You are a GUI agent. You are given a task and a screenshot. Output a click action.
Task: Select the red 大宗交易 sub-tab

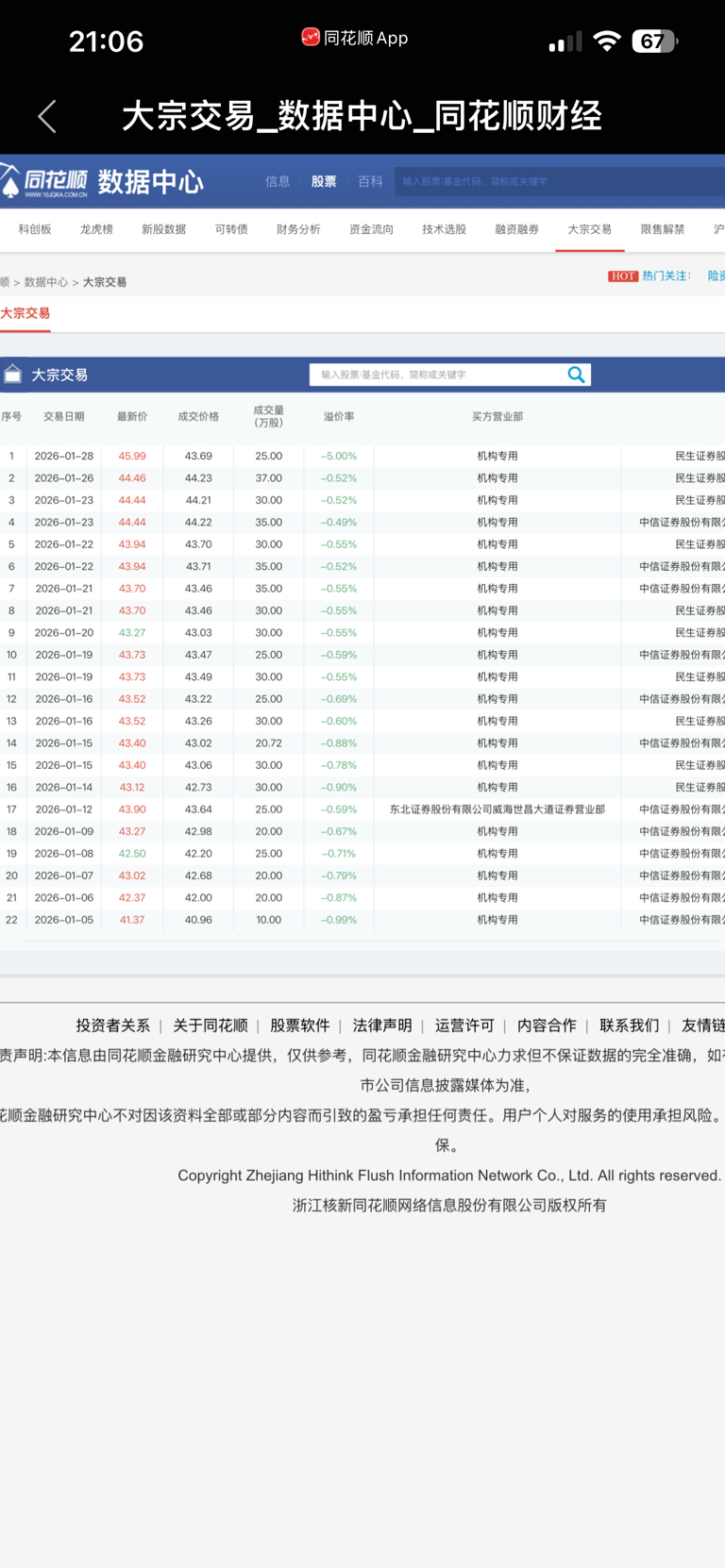coord(25,313)
